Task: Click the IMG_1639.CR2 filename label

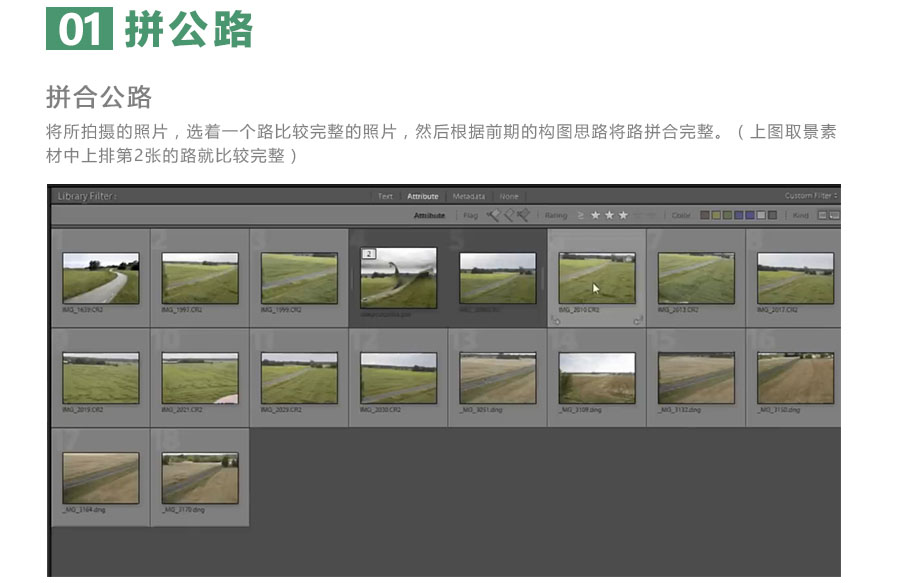Action: tap(83, 310)
